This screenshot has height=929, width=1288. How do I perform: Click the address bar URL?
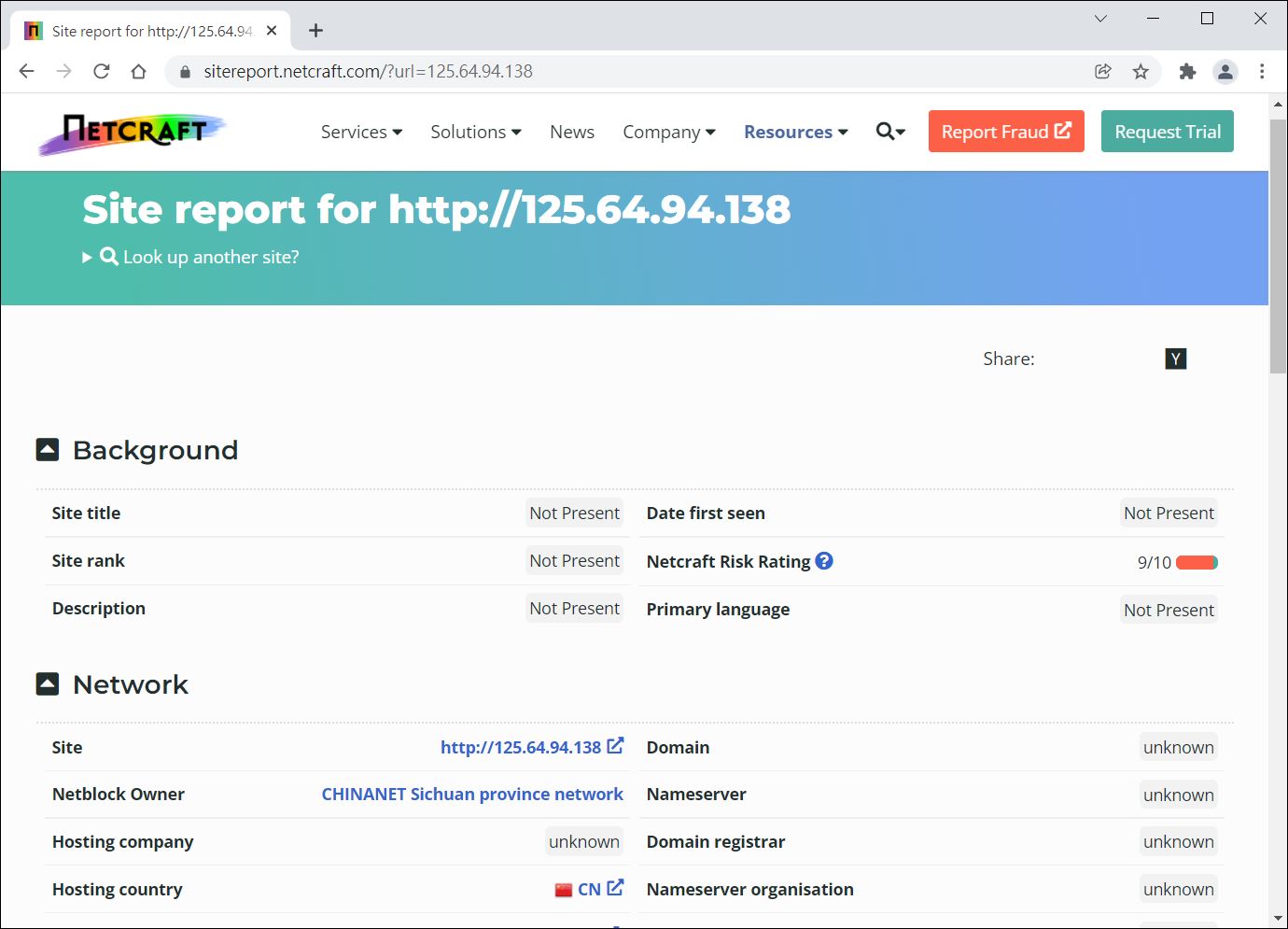click(369, 71)
